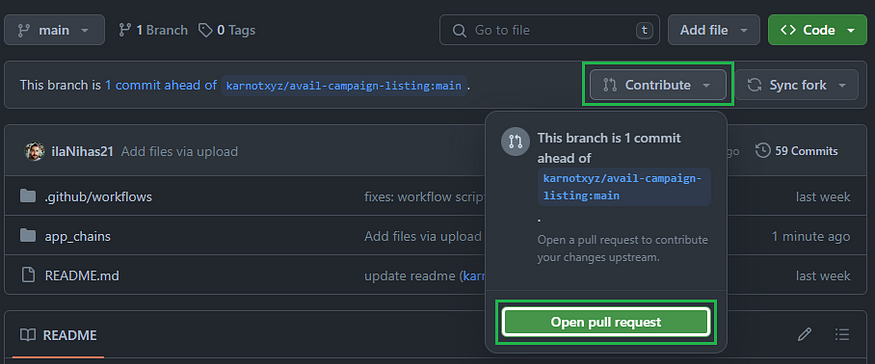The image size is (875, 364).
Task: Open the app_chains folder
Action: click(x=78, y=236)
